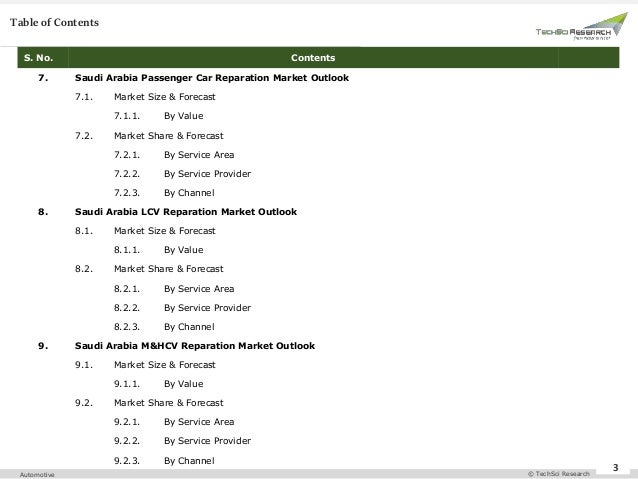Open section 9 M&HCV Reparation Market Outlook
This screenshot has height=479, width=638.
pos(194,346)
